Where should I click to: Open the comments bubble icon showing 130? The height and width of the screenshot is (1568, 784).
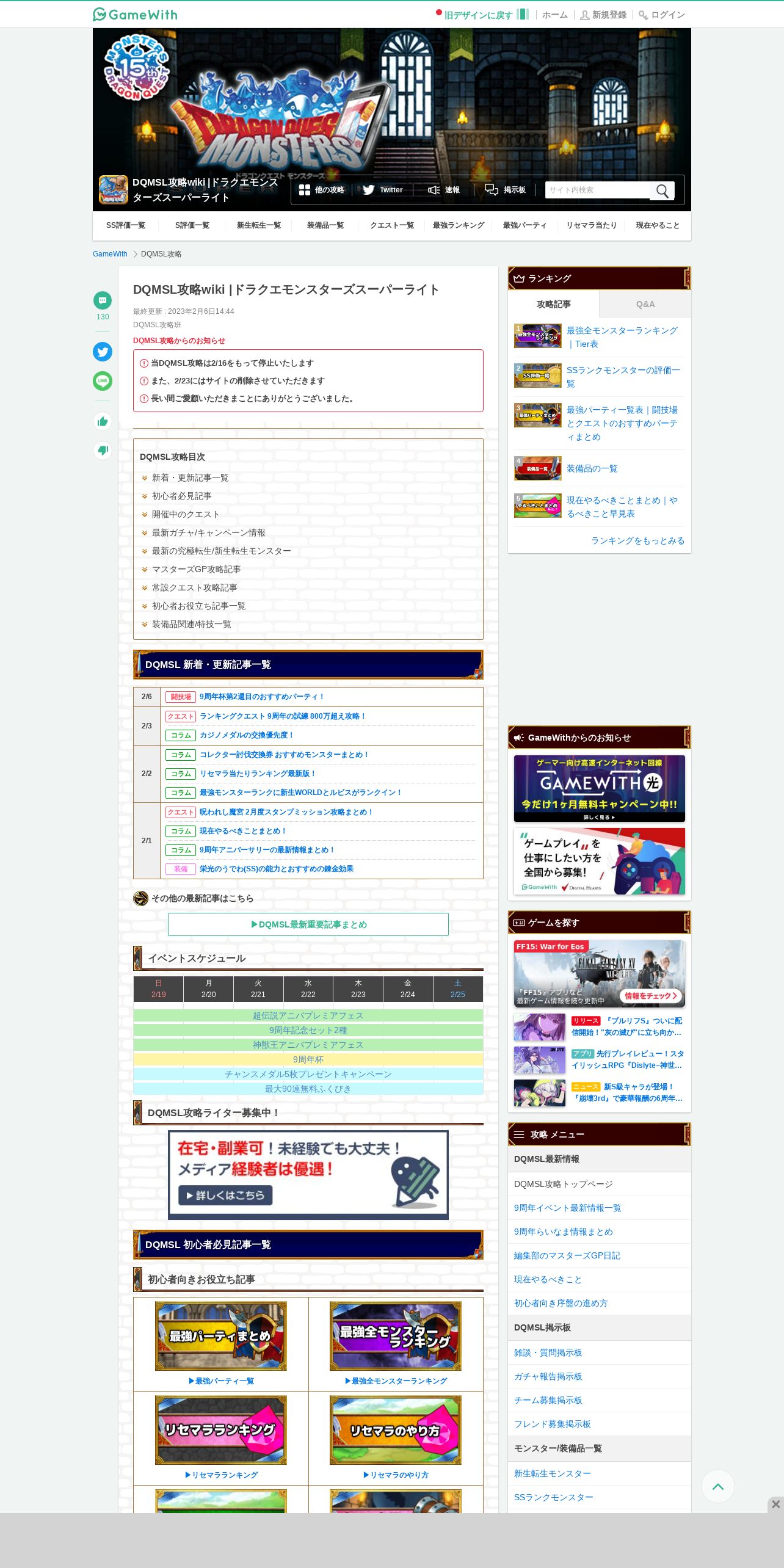pos(103,300)
